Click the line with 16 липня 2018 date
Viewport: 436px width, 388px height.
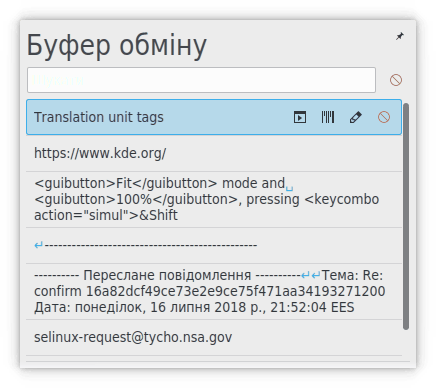(x=194, y=307)
